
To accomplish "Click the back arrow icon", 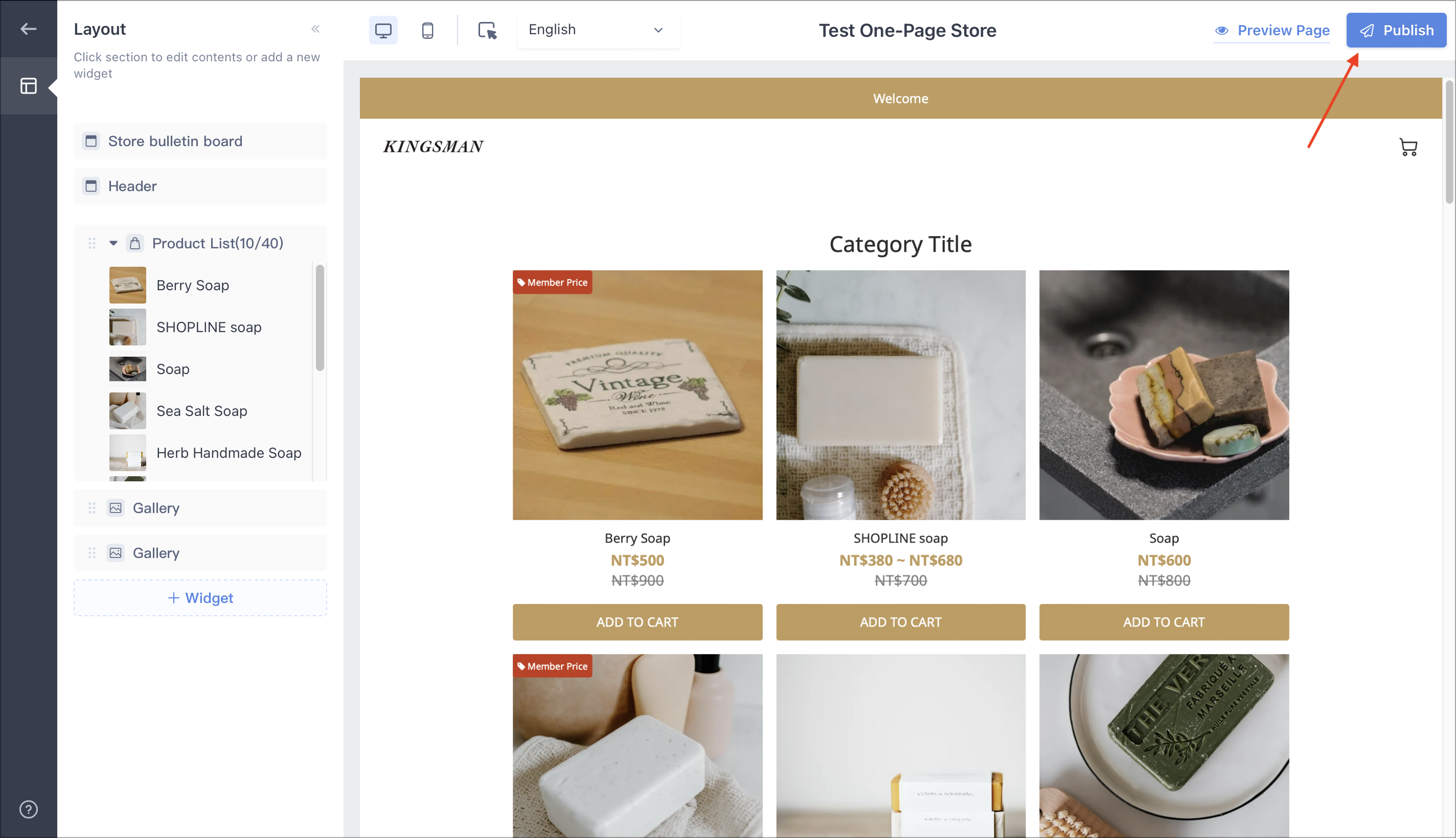I will pos(28,29).
